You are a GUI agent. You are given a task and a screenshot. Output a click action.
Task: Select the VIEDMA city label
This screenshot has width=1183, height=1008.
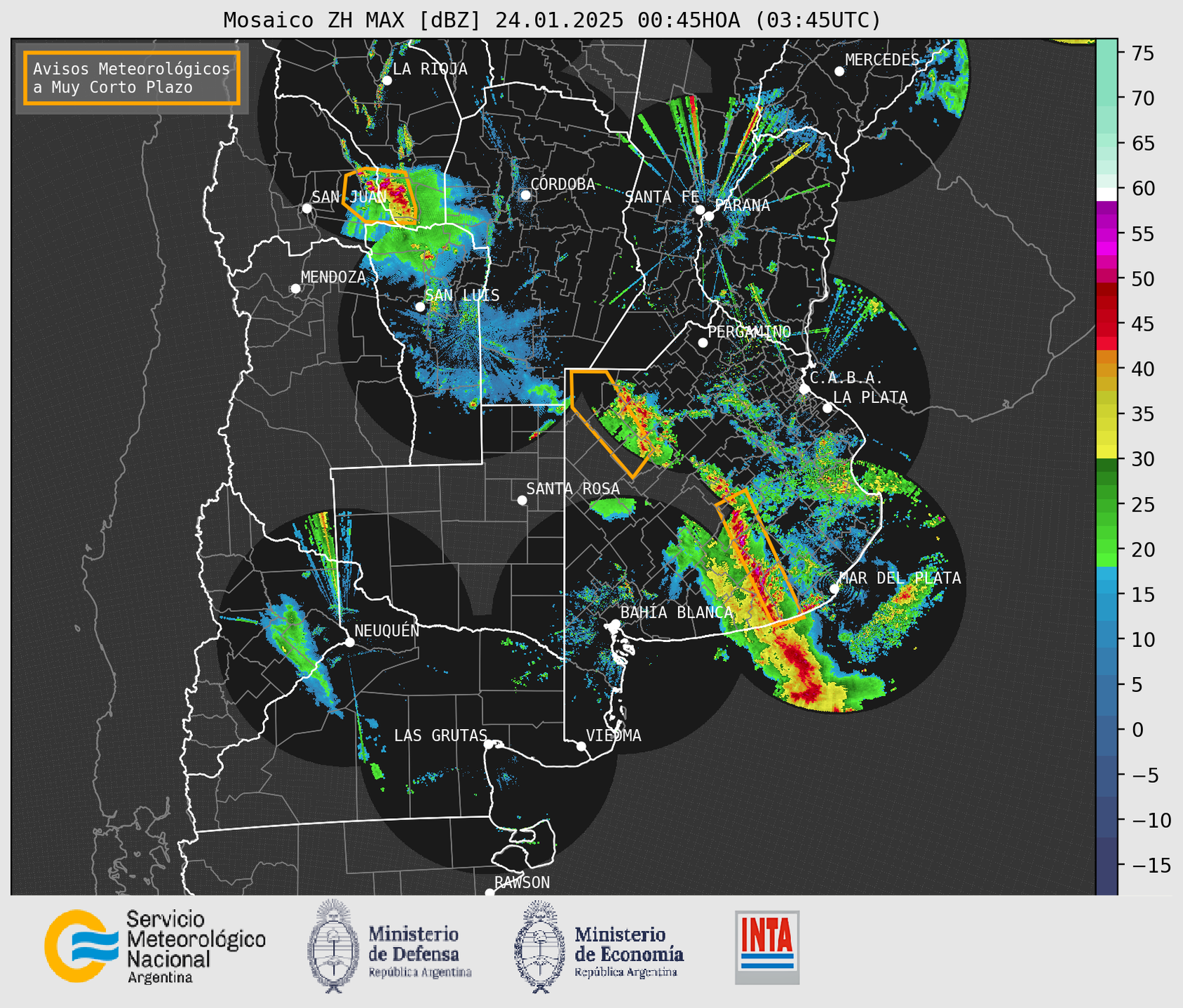(x=614, y=735)
